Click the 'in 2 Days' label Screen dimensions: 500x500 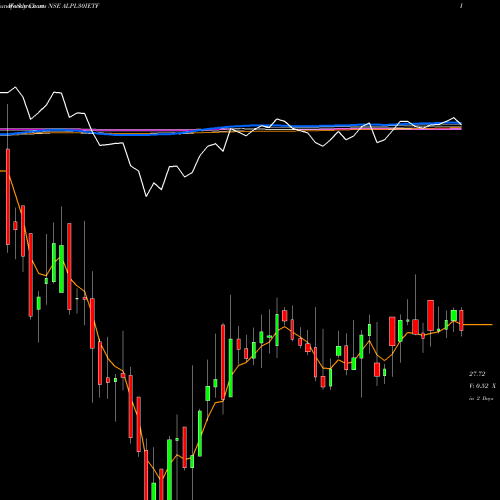point(481,398)
